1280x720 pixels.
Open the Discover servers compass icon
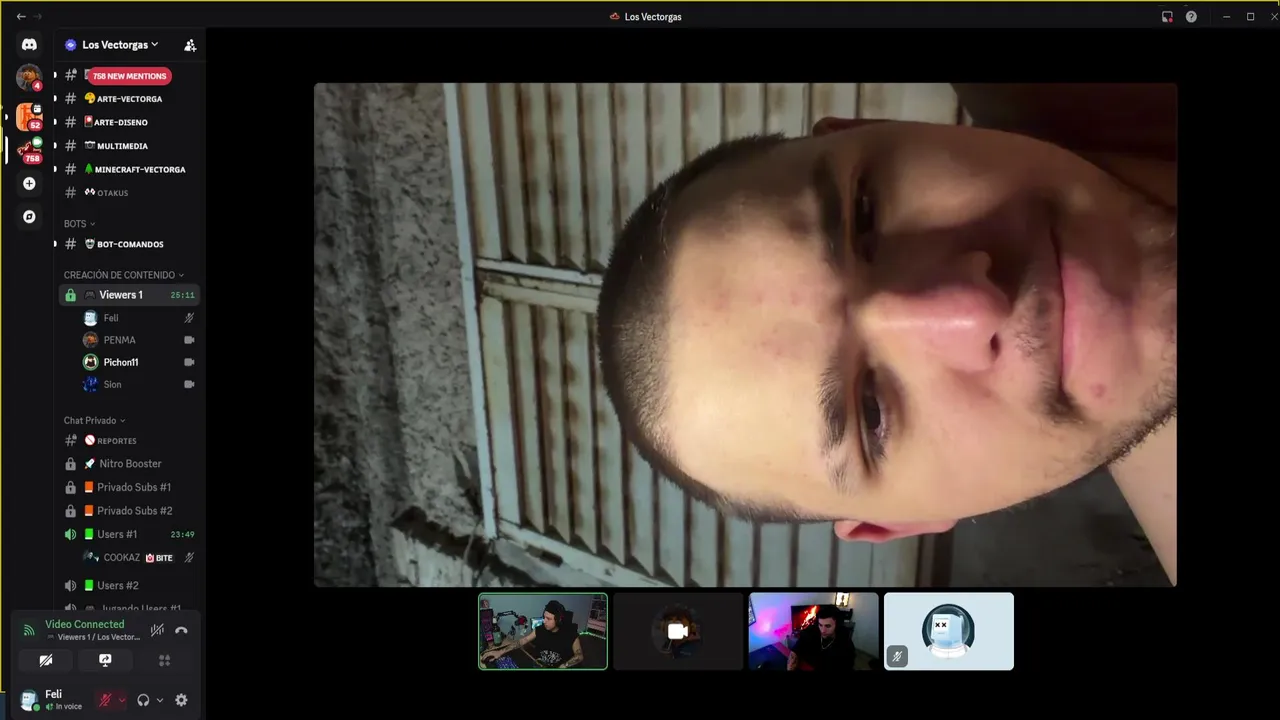tap(29, 216)
